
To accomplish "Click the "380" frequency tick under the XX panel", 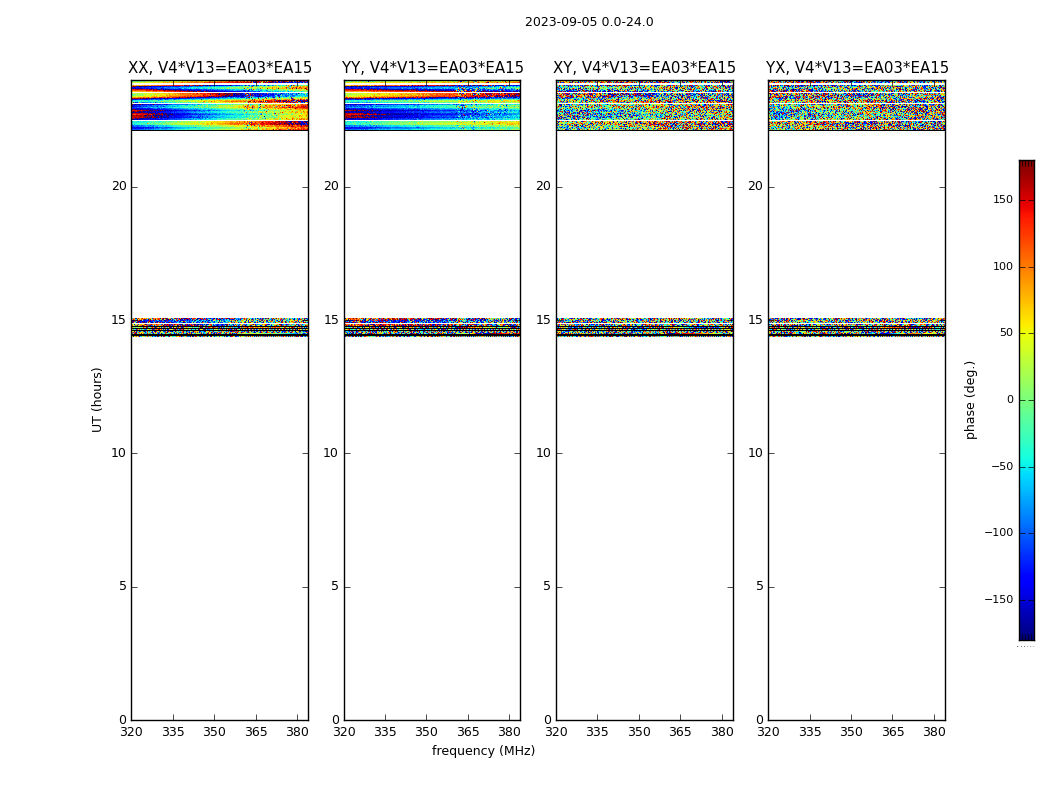I will point(297,732).
